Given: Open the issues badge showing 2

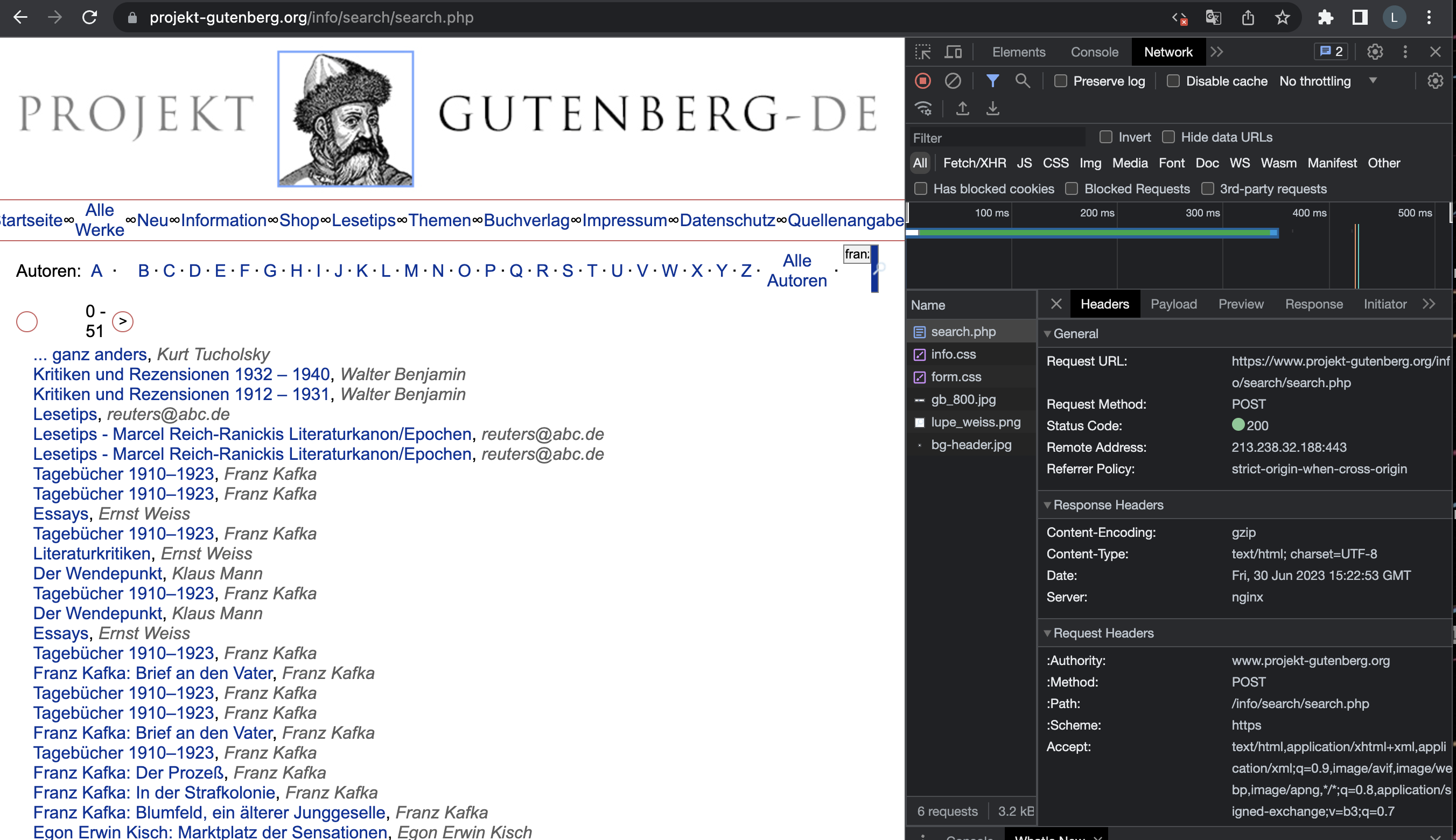Looking at the screenshot, I should click(1331, 52).
